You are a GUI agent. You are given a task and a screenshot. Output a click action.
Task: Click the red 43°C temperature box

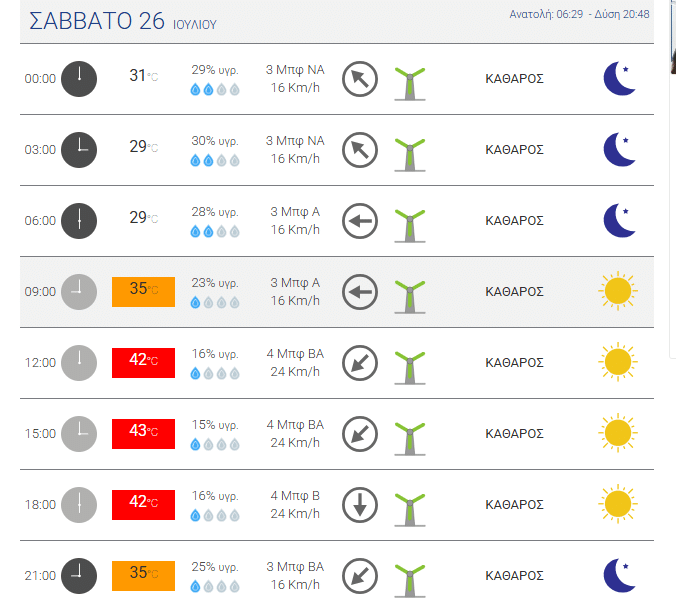tap(144, 434)
